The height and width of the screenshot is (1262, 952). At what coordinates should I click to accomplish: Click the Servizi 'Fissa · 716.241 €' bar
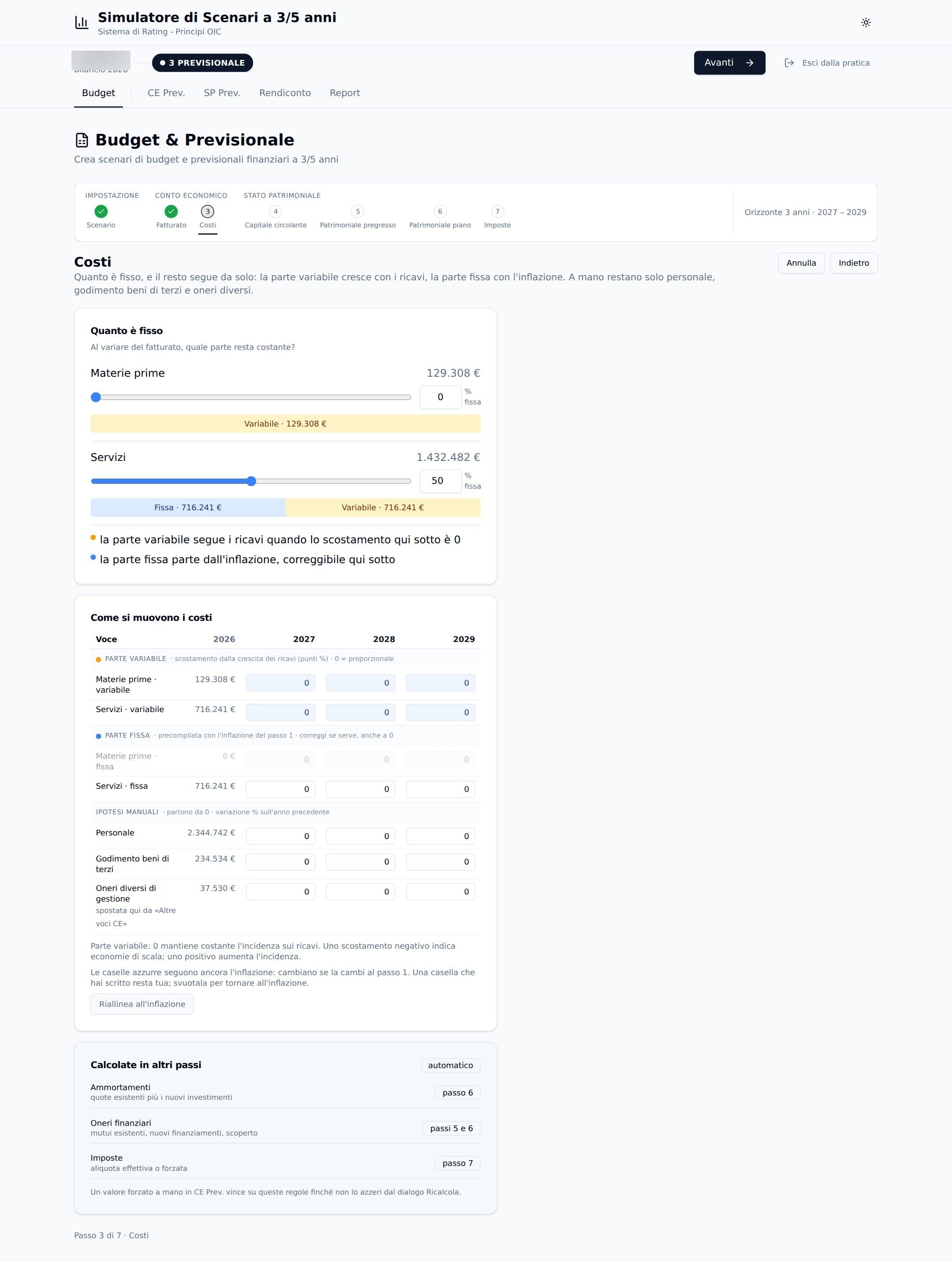pos(188,508)
